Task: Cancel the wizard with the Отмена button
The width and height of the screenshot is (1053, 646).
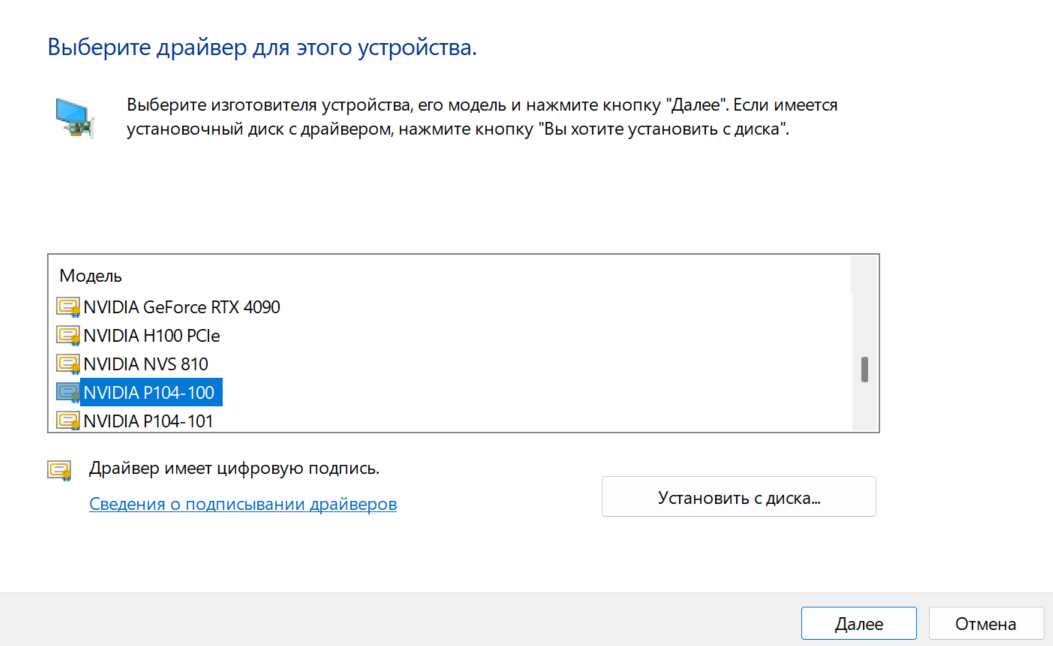Action: click(985, 624)
